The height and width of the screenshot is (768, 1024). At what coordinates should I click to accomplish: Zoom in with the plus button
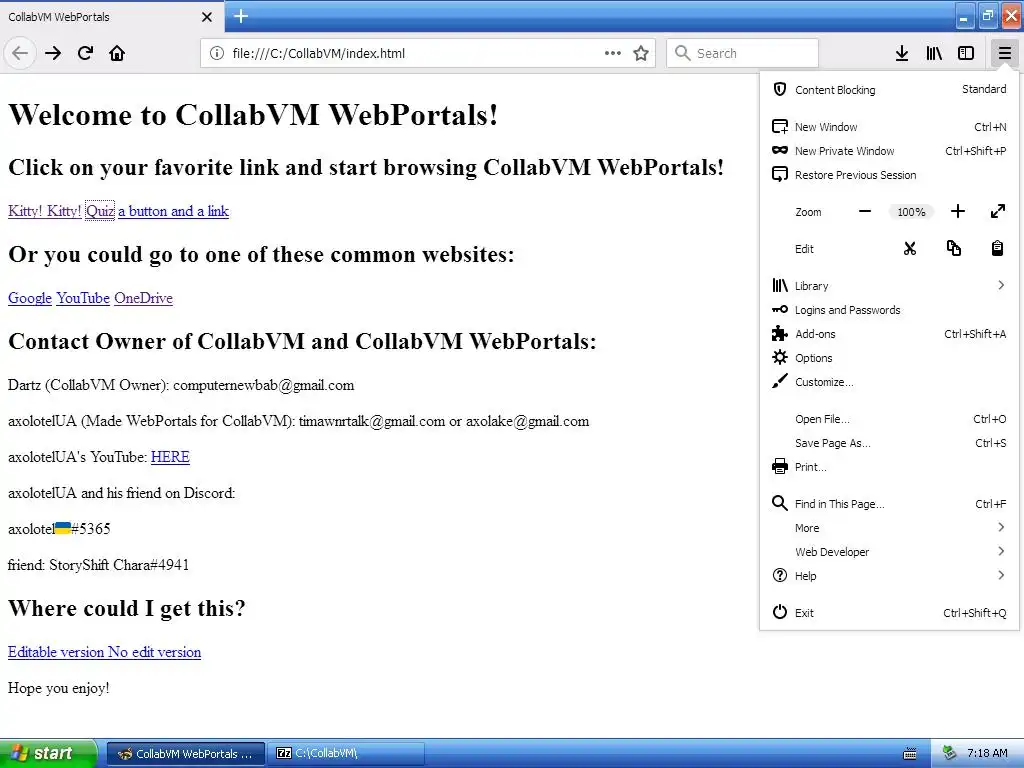[957, 212]
